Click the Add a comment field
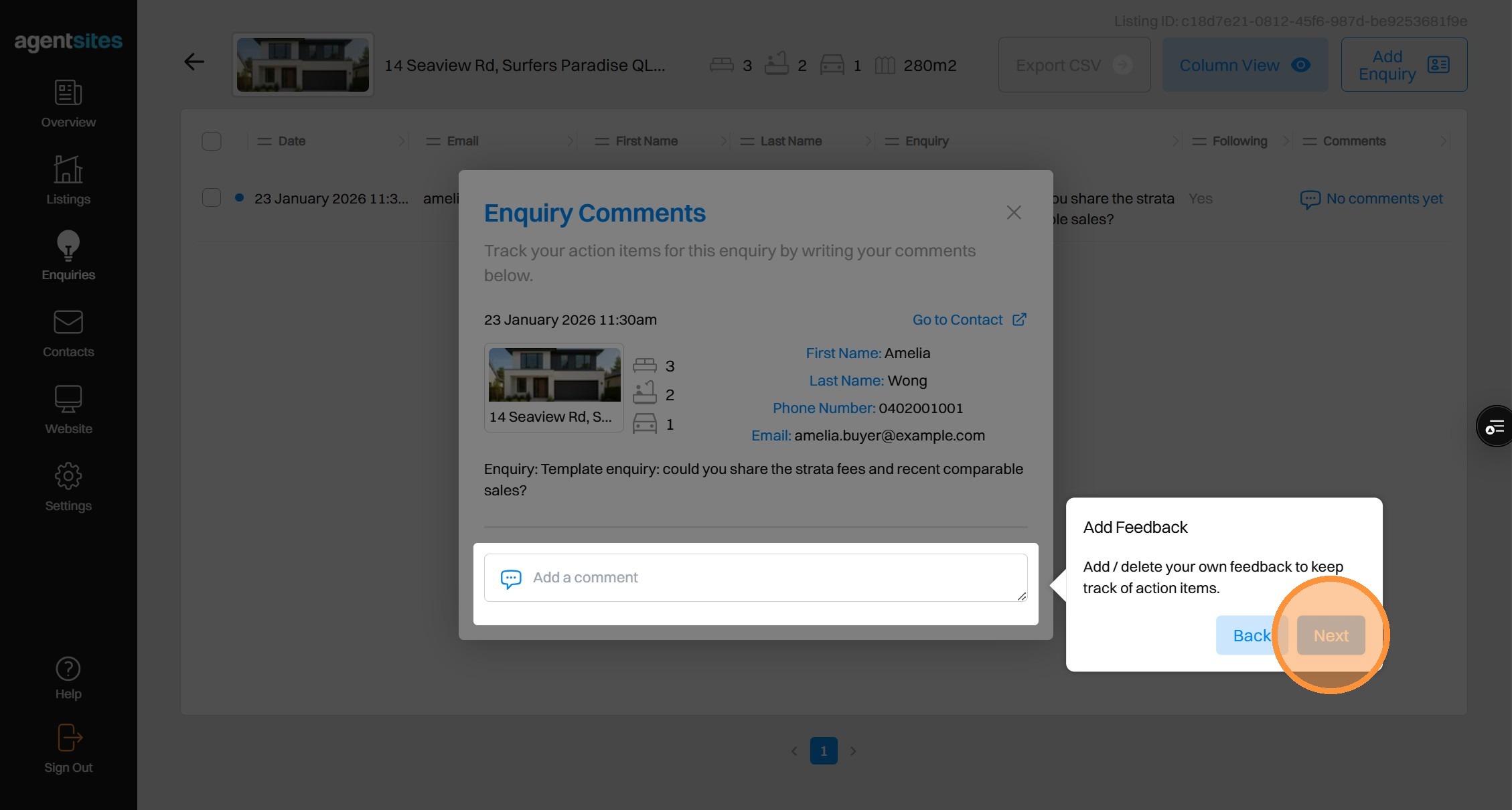1512x810 pixels. click(755, 578)
